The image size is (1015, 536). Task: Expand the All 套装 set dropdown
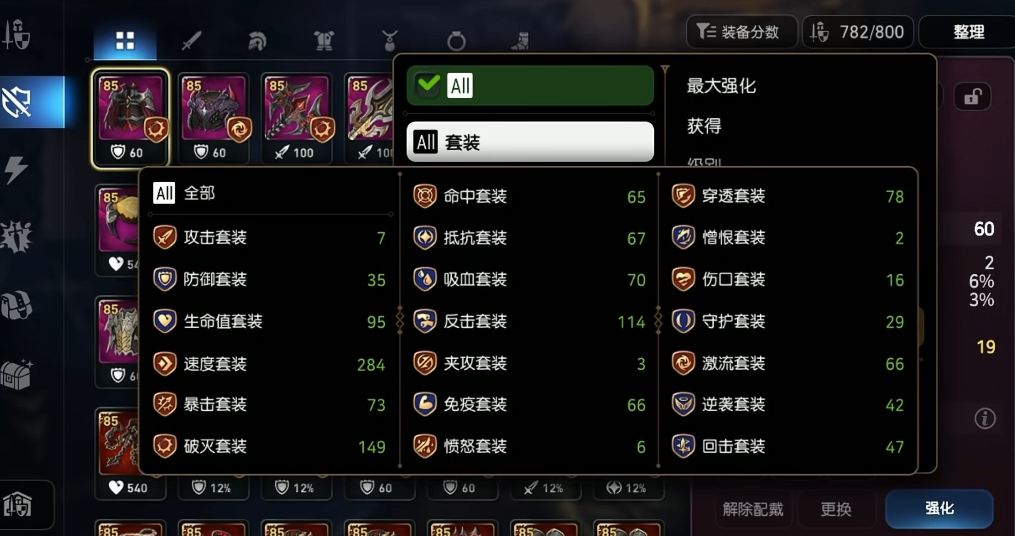(530, 142)
